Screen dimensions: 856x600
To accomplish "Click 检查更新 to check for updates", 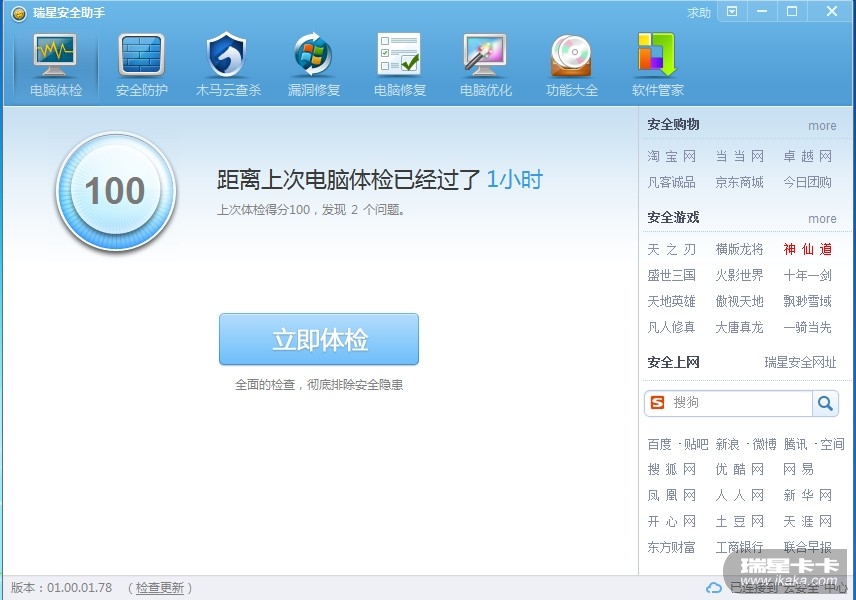I will pos(159,588).
